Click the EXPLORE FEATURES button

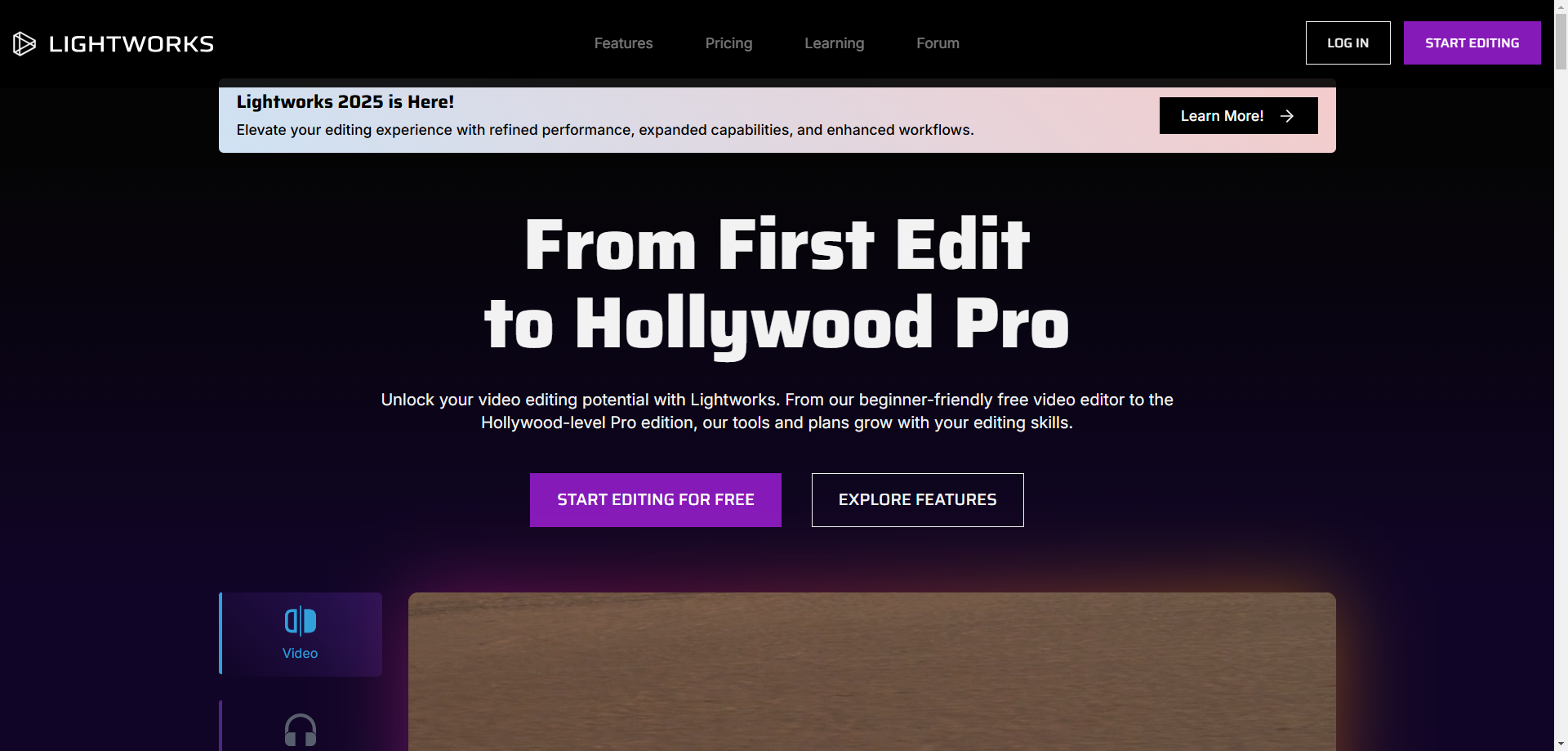917,500
